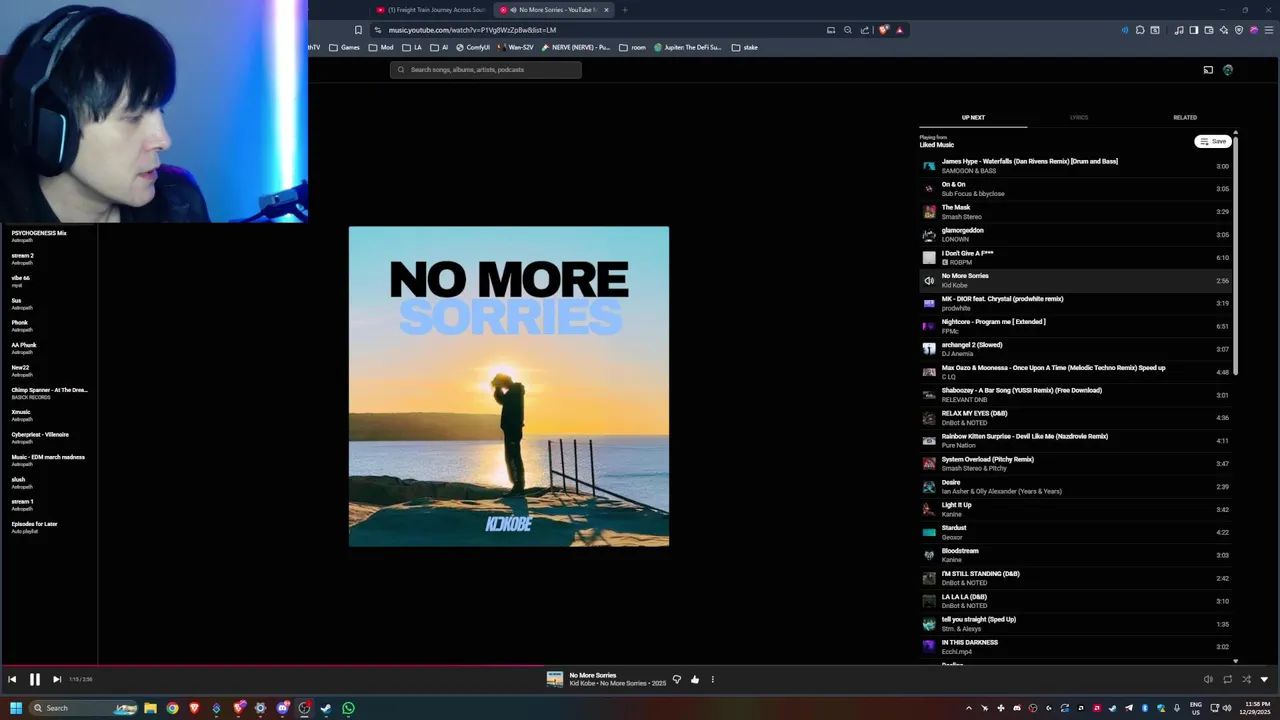Switch to the RELATED tab
This screenshot has width=1280, height=720.
(1185, 117)
